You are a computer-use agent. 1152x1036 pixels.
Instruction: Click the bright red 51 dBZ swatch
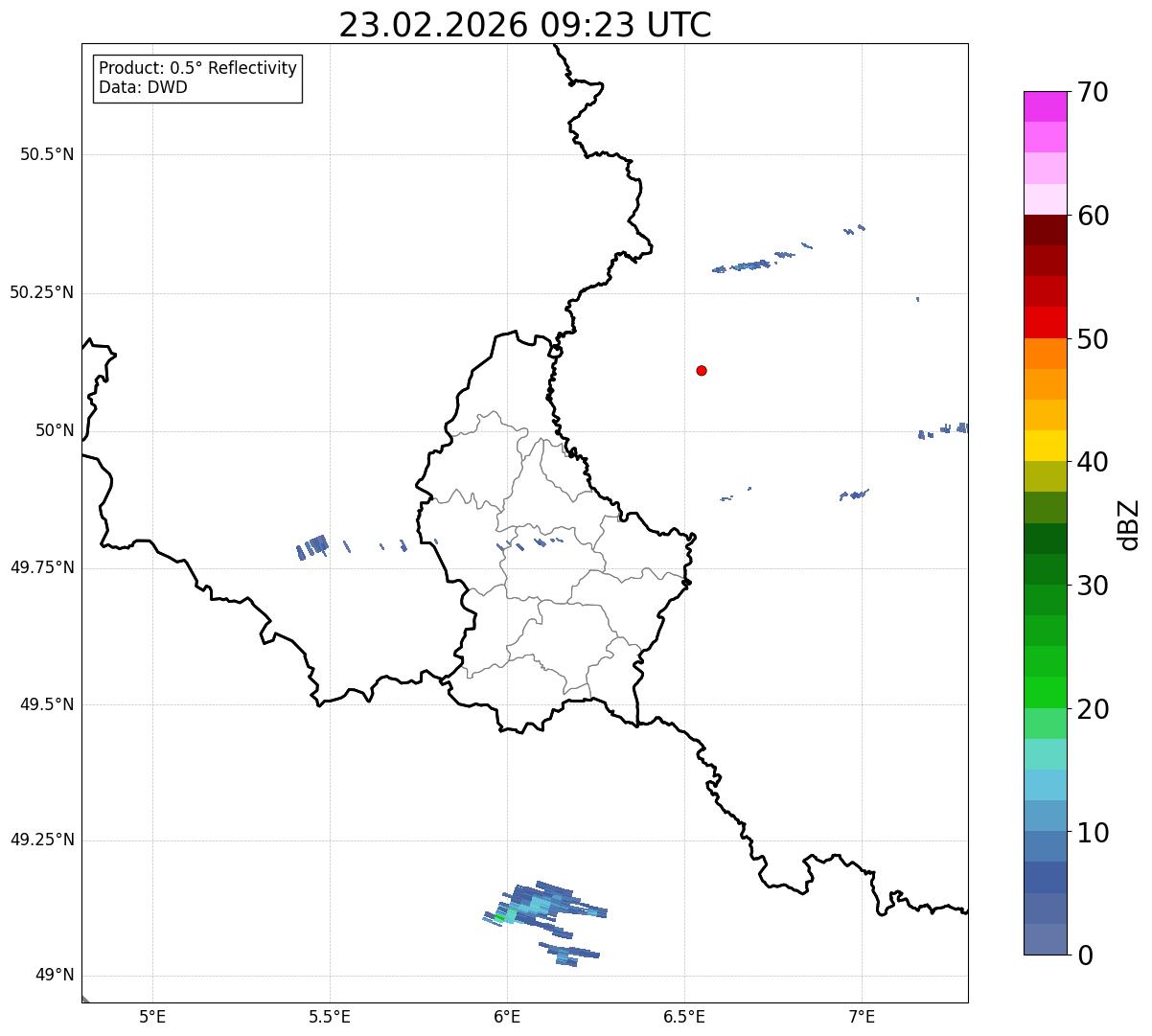click(x=1046, y=322)
